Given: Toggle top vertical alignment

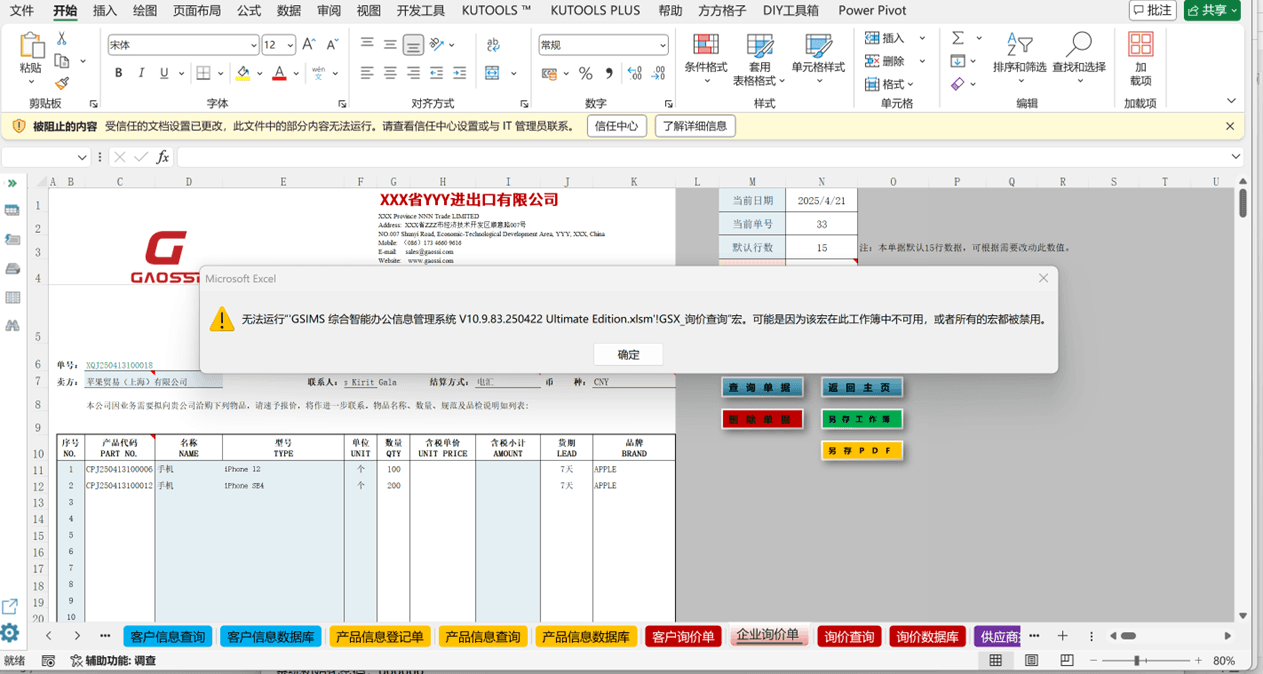Looking at the screenshot, I should pos(367,45).
